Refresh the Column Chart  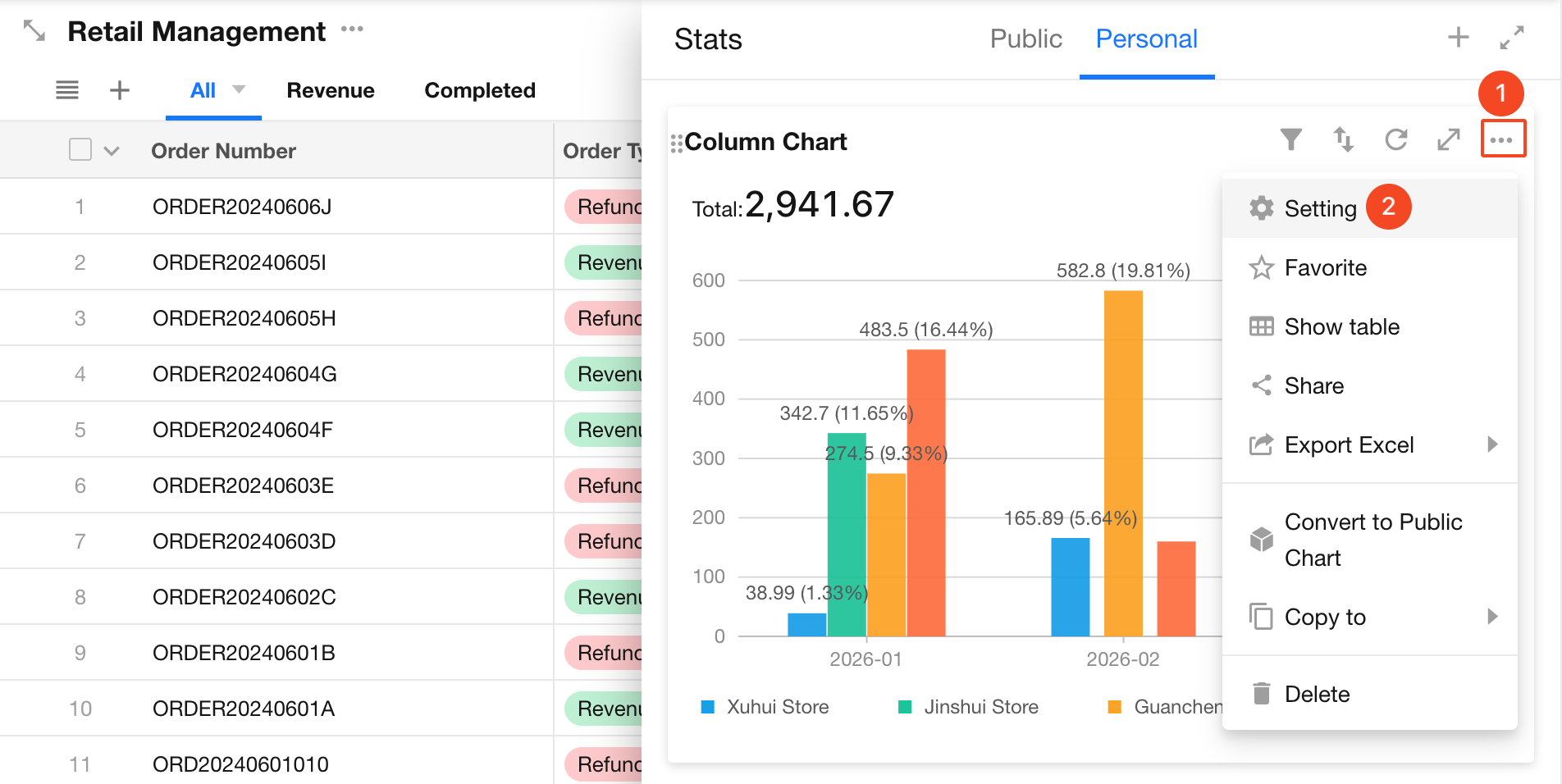1395,140
